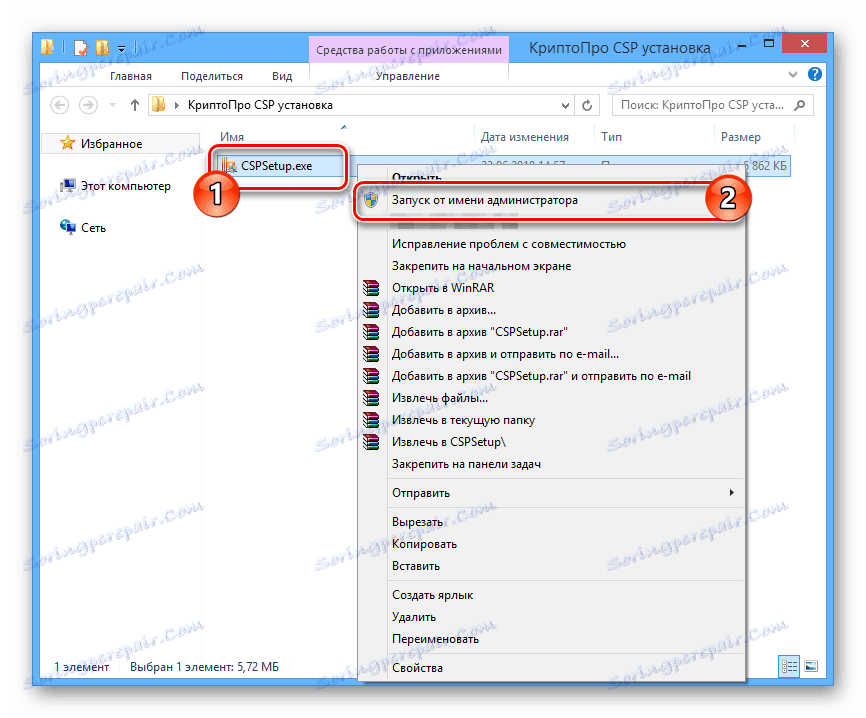
Task: Click the New folder quick access icon
Action: click(x=102, y=48)
